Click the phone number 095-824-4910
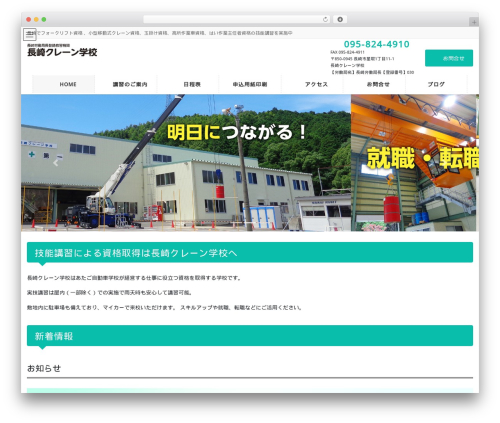500x423 pixels. pyautogui.click(x=377, y=44)
